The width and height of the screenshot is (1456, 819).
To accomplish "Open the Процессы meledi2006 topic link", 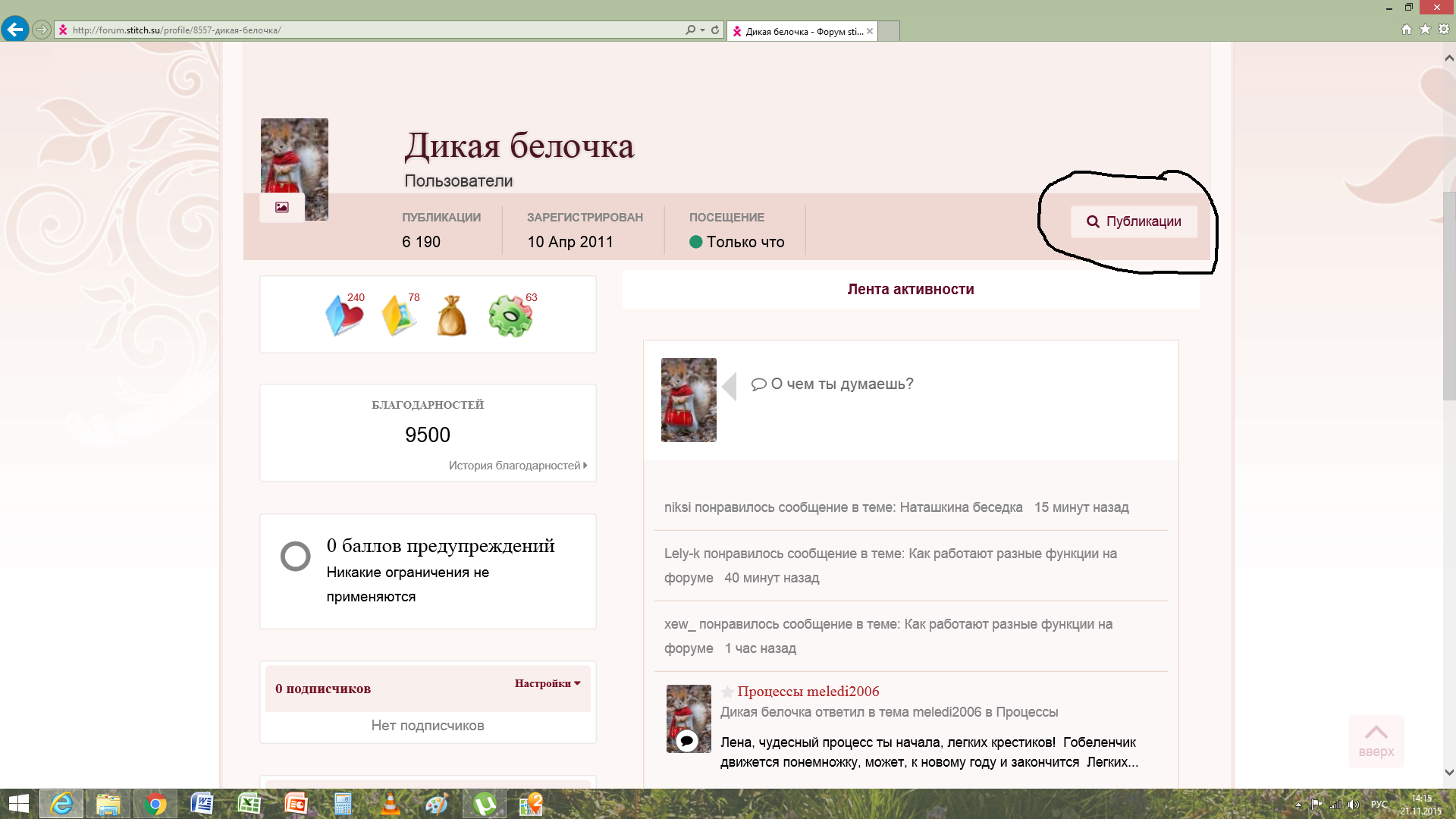I will [808, 691].
